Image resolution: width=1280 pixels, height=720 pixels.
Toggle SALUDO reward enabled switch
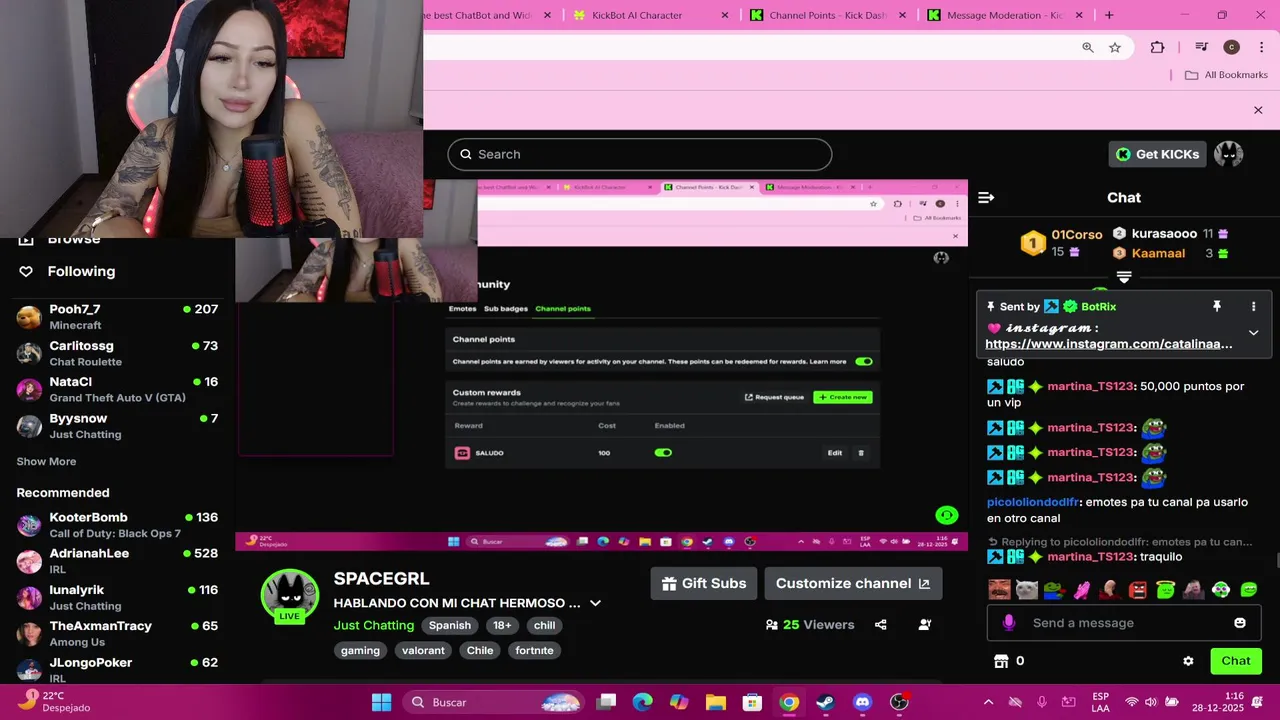tap(663, 453)
